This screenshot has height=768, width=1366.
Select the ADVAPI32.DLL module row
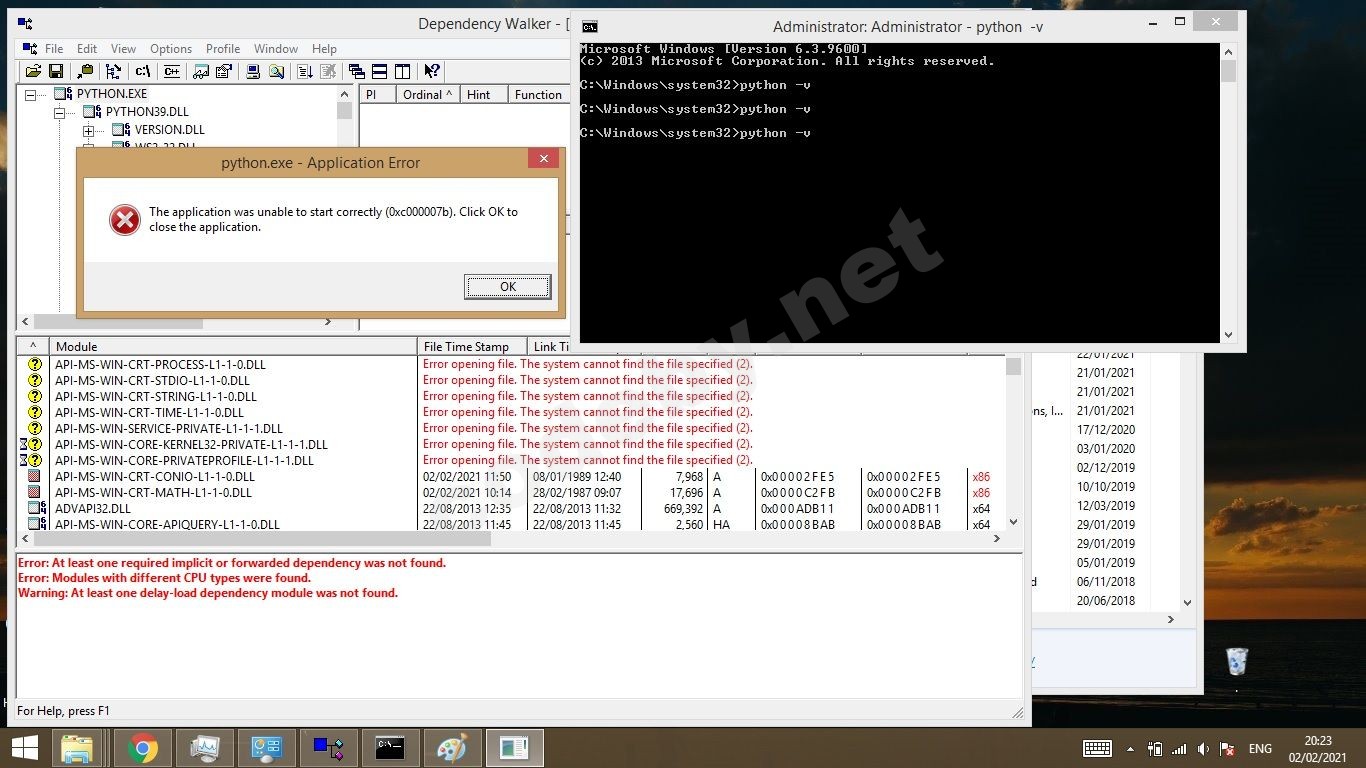point(93,508)
